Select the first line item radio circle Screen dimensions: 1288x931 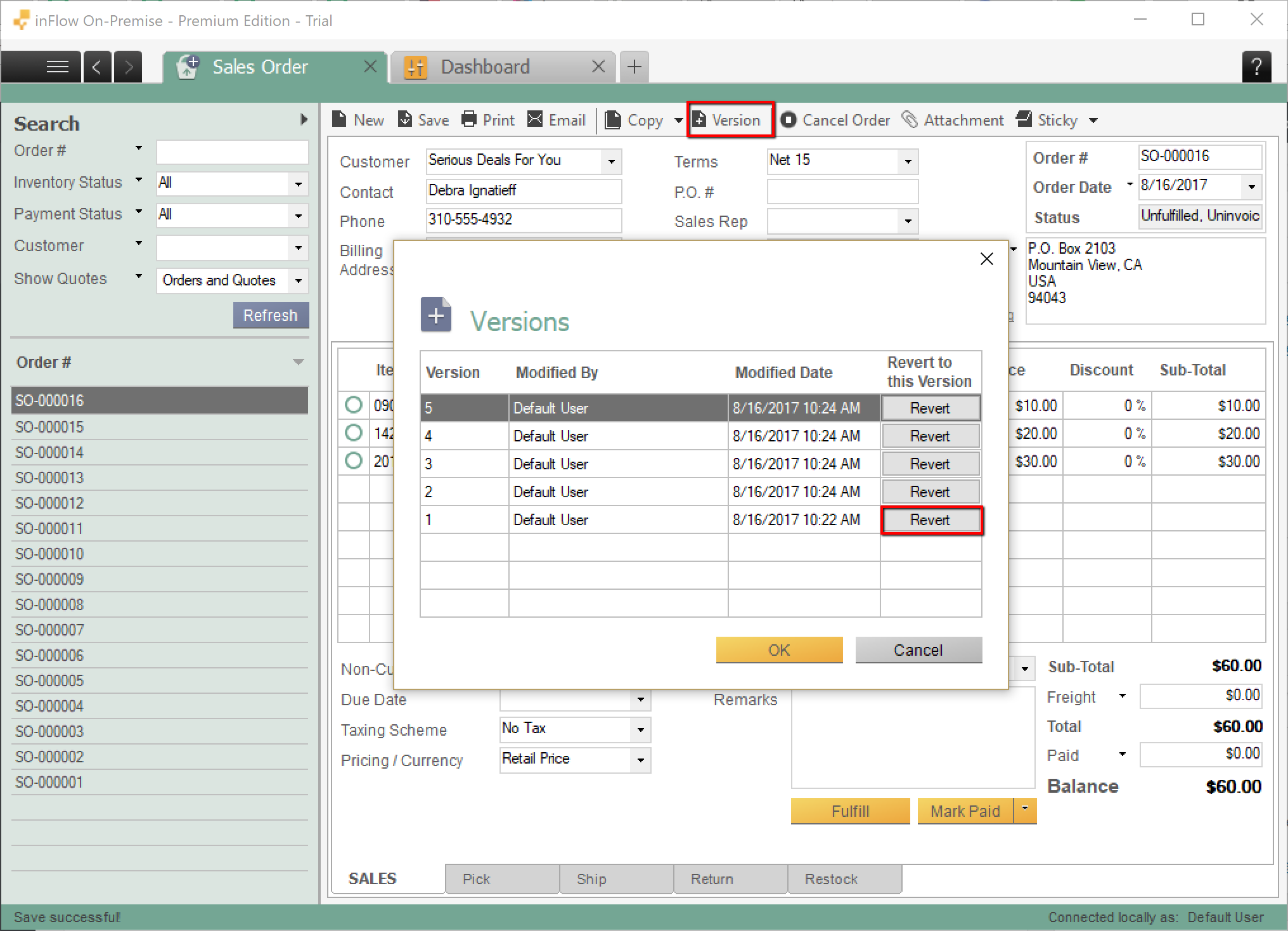(x=354, y=405)
